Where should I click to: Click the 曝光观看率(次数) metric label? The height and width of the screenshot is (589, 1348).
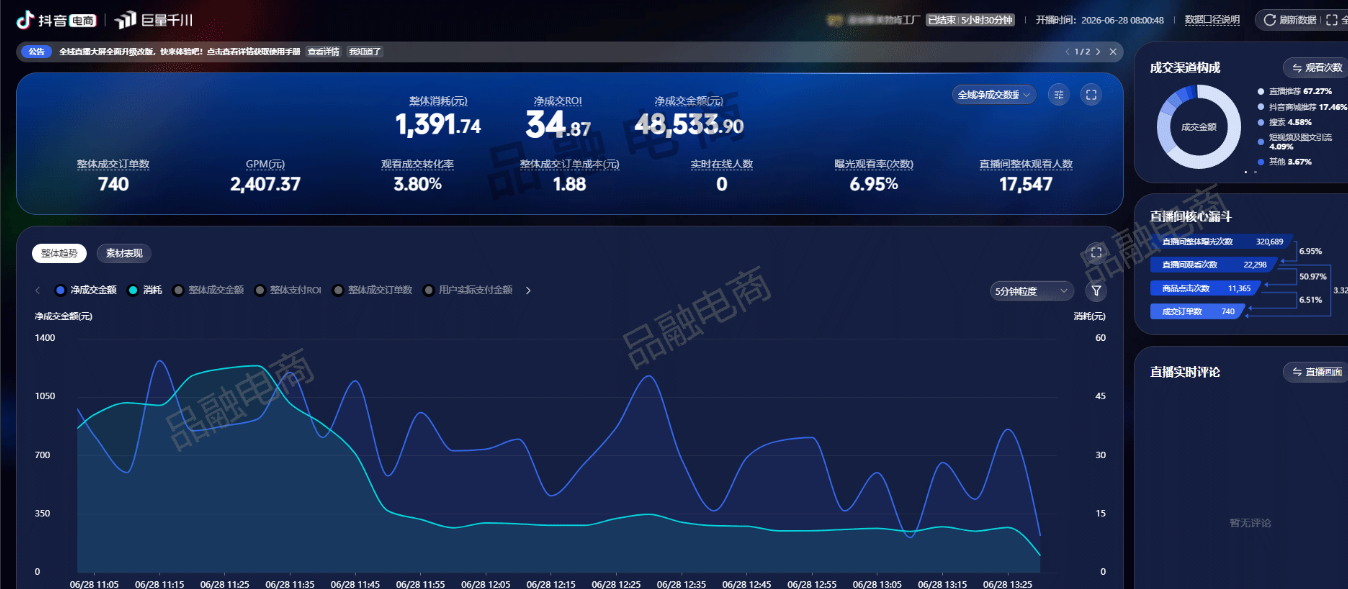pos(873,164)
